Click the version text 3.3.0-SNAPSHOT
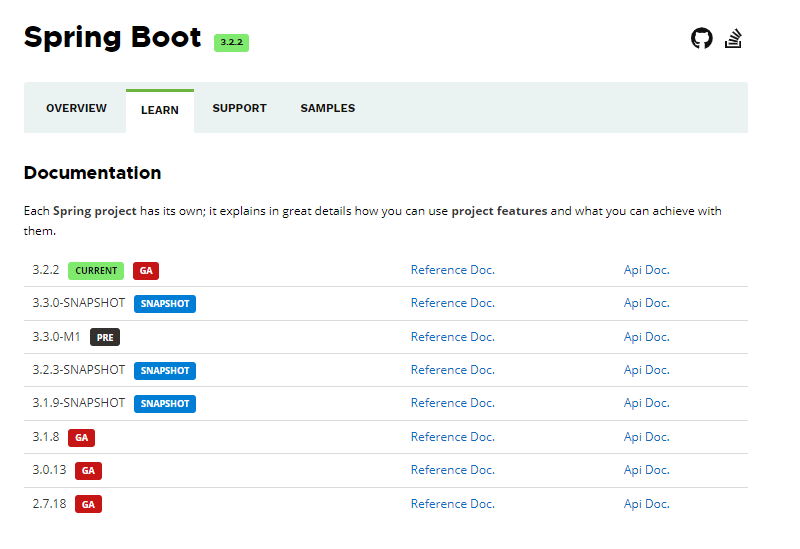Image resolution: width=800 pixels, height=549 pixels. (79, 303)
